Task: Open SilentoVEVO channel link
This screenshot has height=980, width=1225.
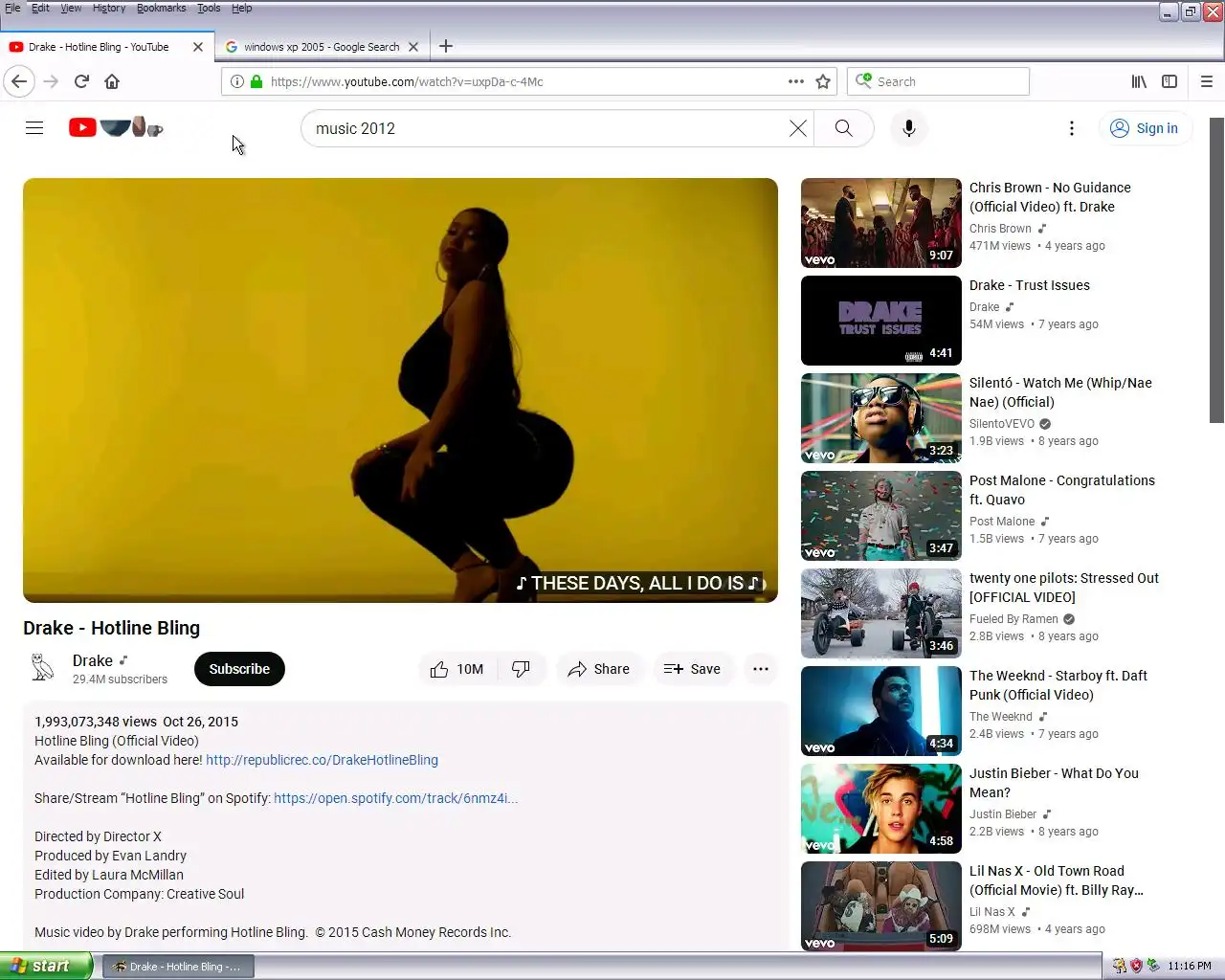Action: point(1002,424)
